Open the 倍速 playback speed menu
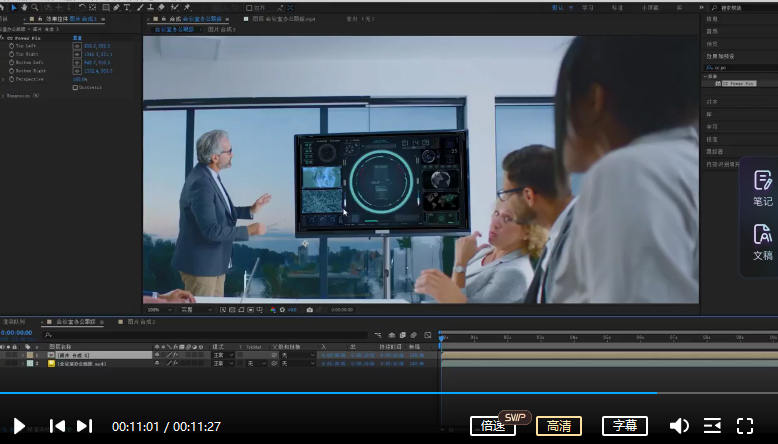778x444 pixels. (x=493, y=426)
